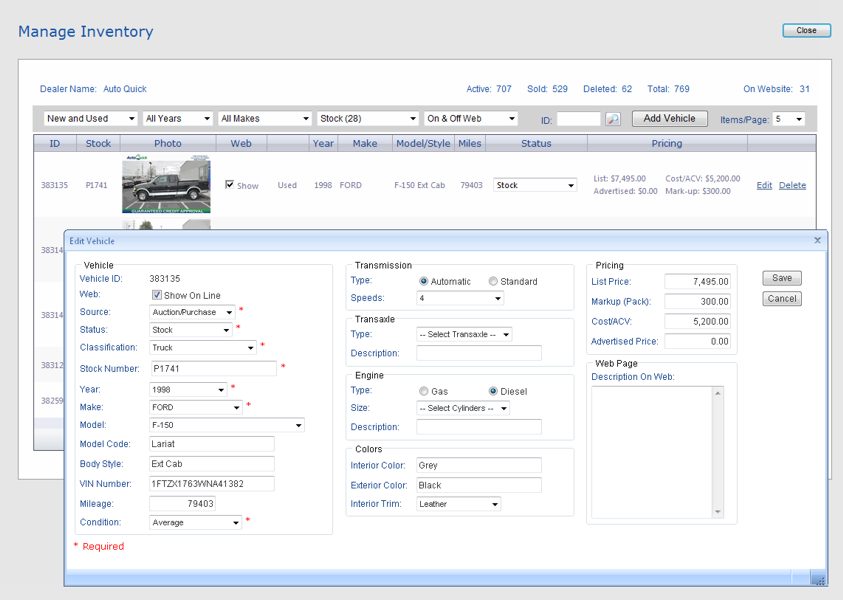Sort by the Make column header

click(365, 143)
